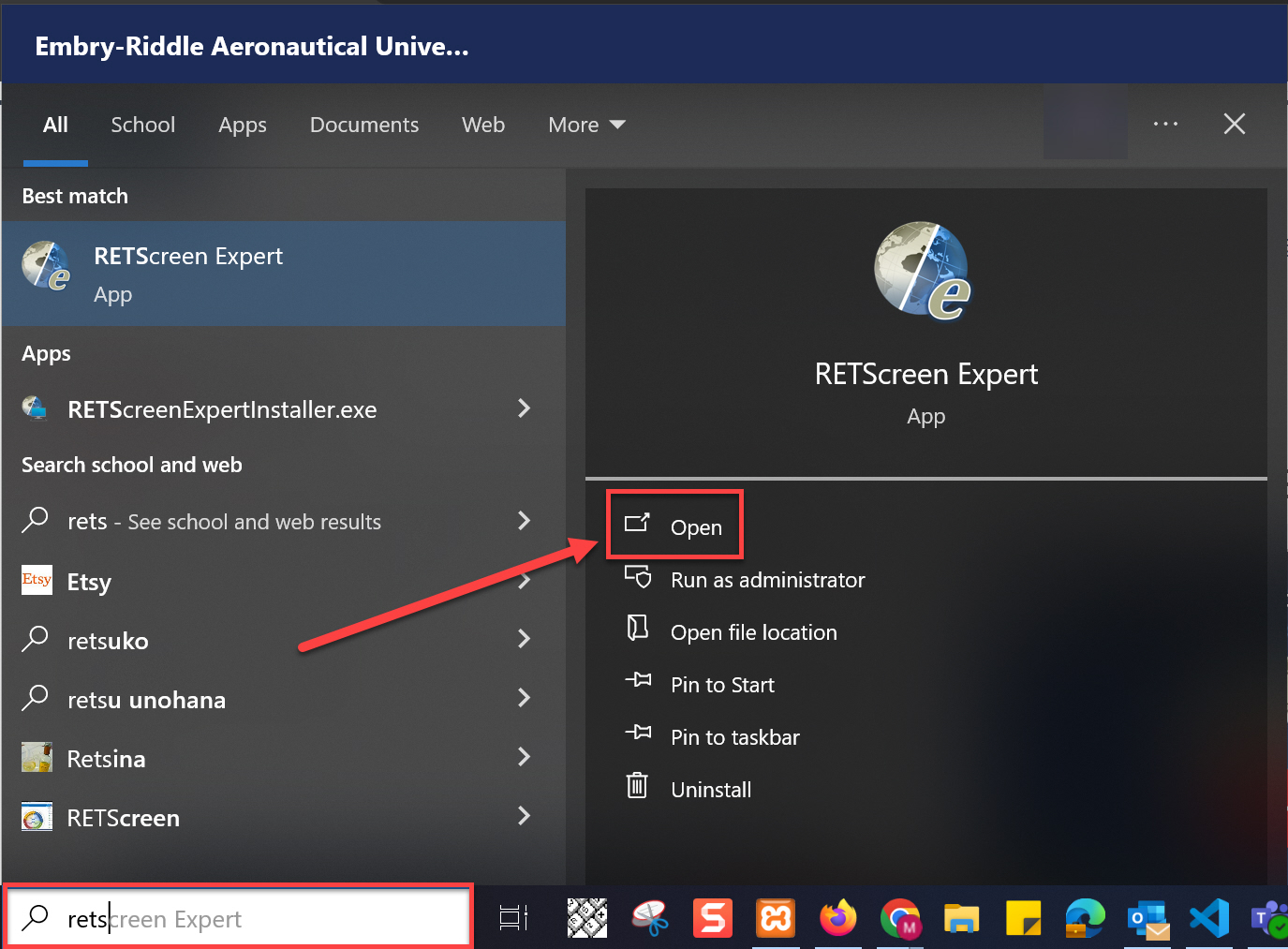
Task: Select RETScreen Expert best match result
Action: tap(284, 274)
